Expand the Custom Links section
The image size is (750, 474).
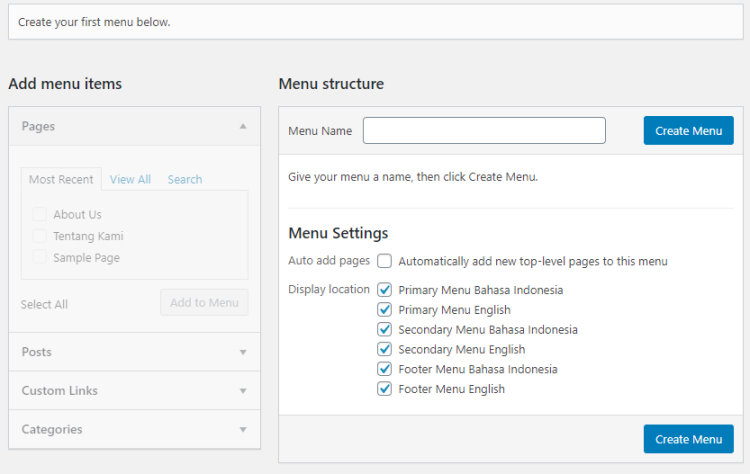(134, 391)
